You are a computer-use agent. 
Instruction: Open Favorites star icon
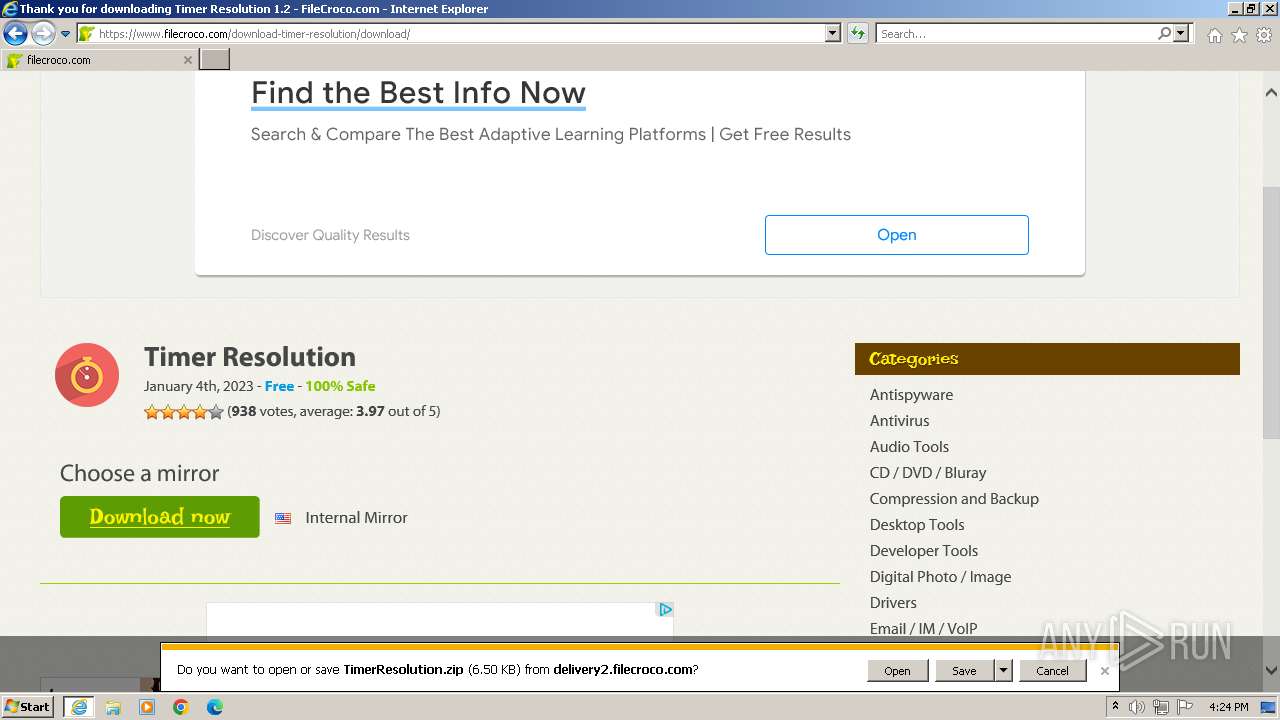pos(1239,35)
